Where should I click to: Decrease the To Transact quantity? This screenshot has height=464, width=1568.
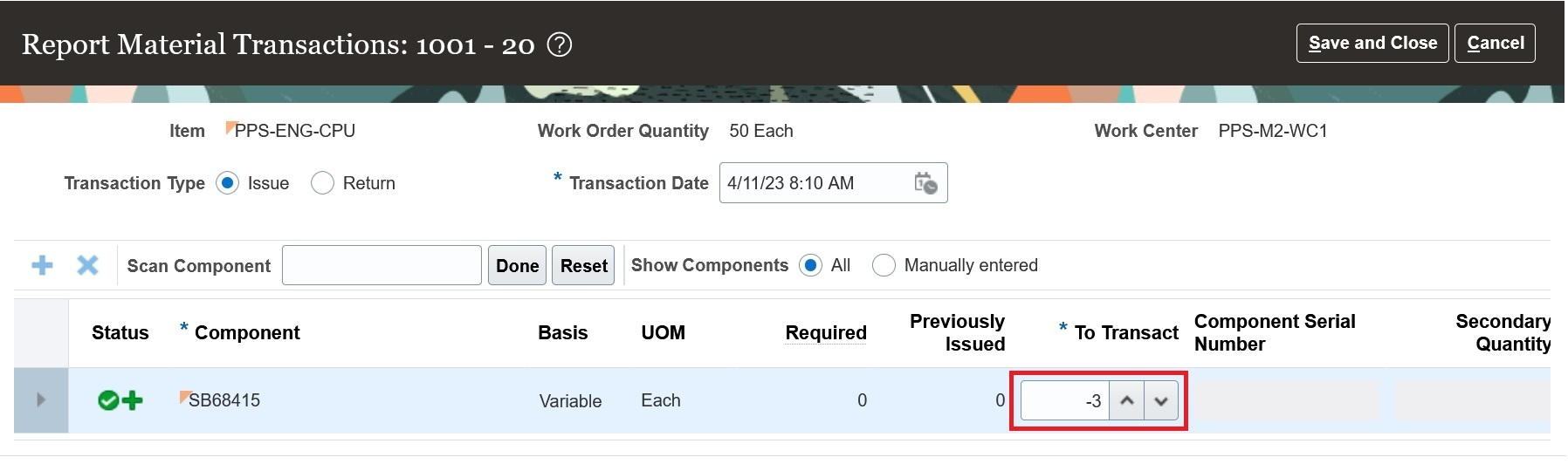[1161, 401]
